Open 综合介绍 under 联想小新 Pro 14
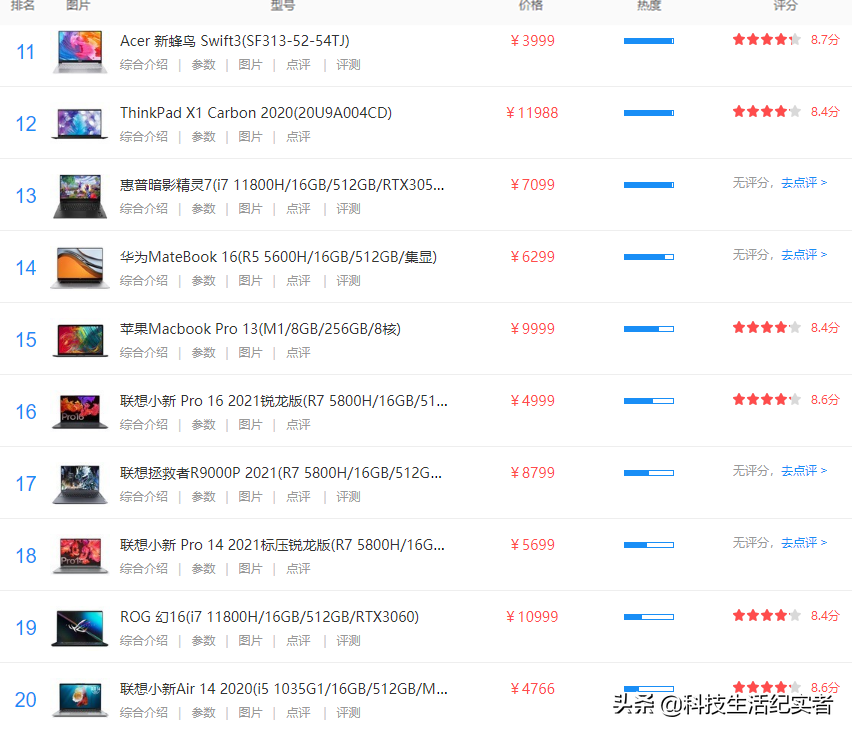The image size is (852, 734). click(x=144, y=568)
